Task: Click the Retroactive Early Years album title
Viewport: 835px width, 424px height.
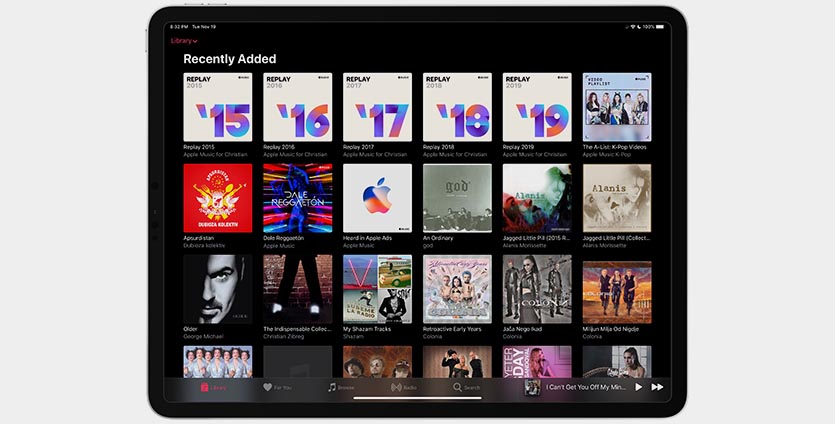Action: point(452,329)
